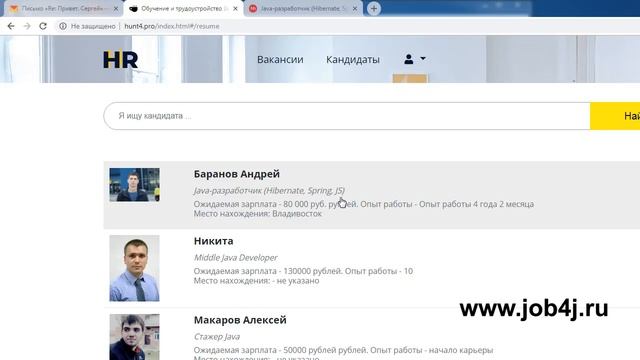Click Никита's photo thumbnail
The height and width of the screenshot is (360, 640).
pyautogui.click(x=134, y=268)
